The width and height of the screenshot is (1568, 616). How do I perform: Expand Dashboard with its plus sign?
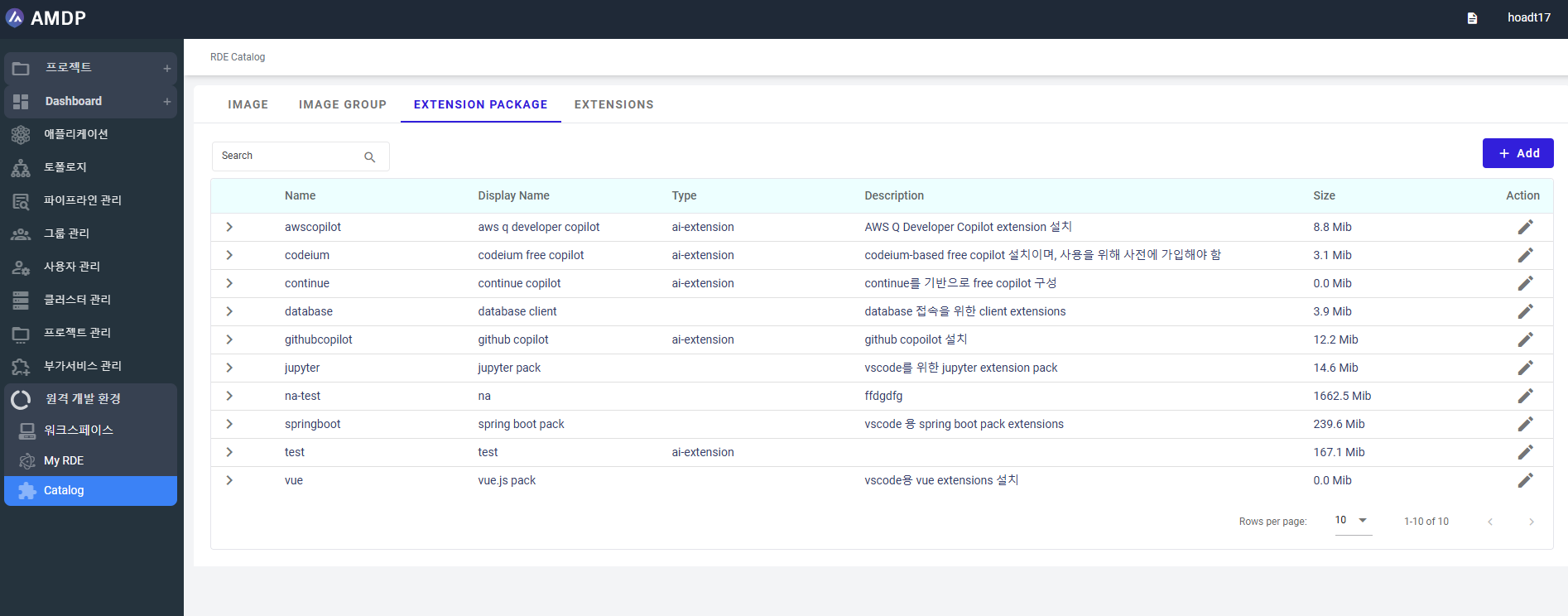[167, 102]
